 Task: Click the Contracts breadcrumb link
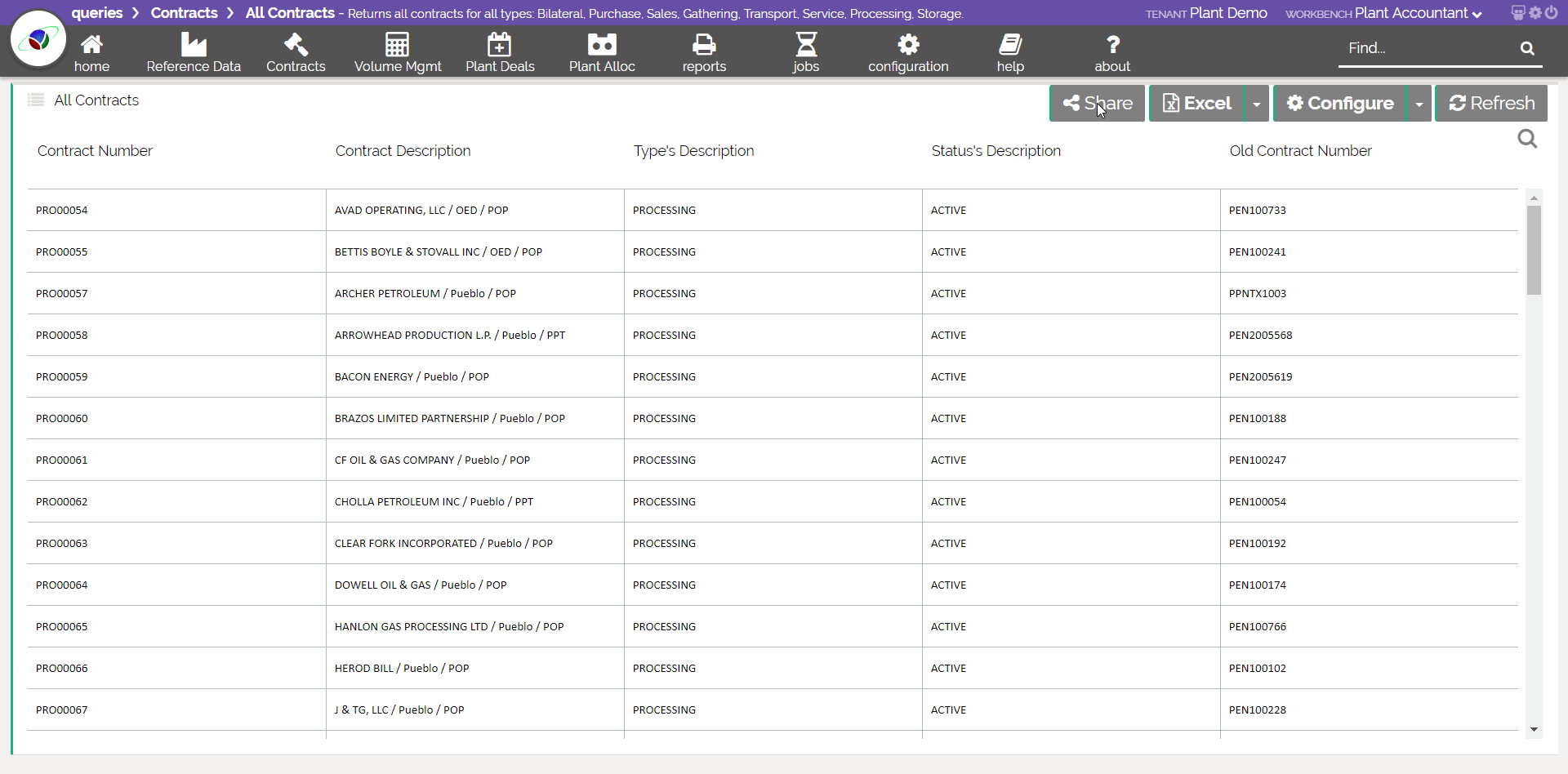coord(184,13)
